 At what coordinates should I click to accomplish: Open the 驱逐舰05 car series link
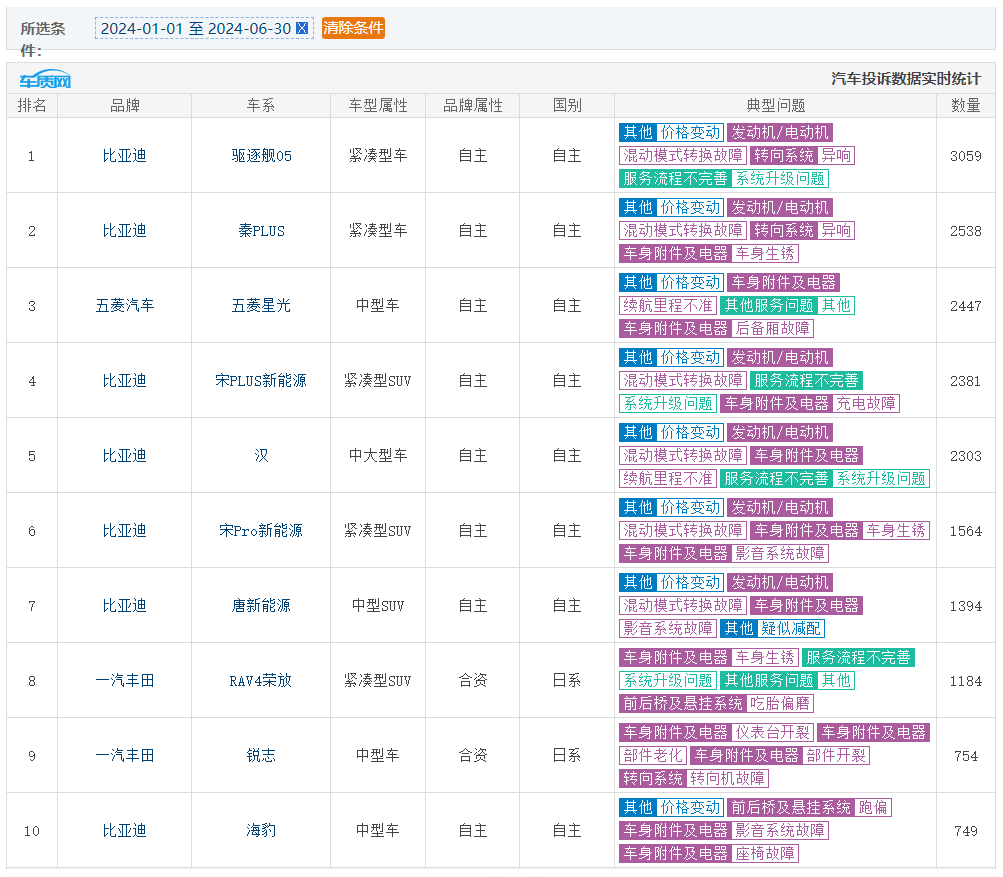point(261,155)
